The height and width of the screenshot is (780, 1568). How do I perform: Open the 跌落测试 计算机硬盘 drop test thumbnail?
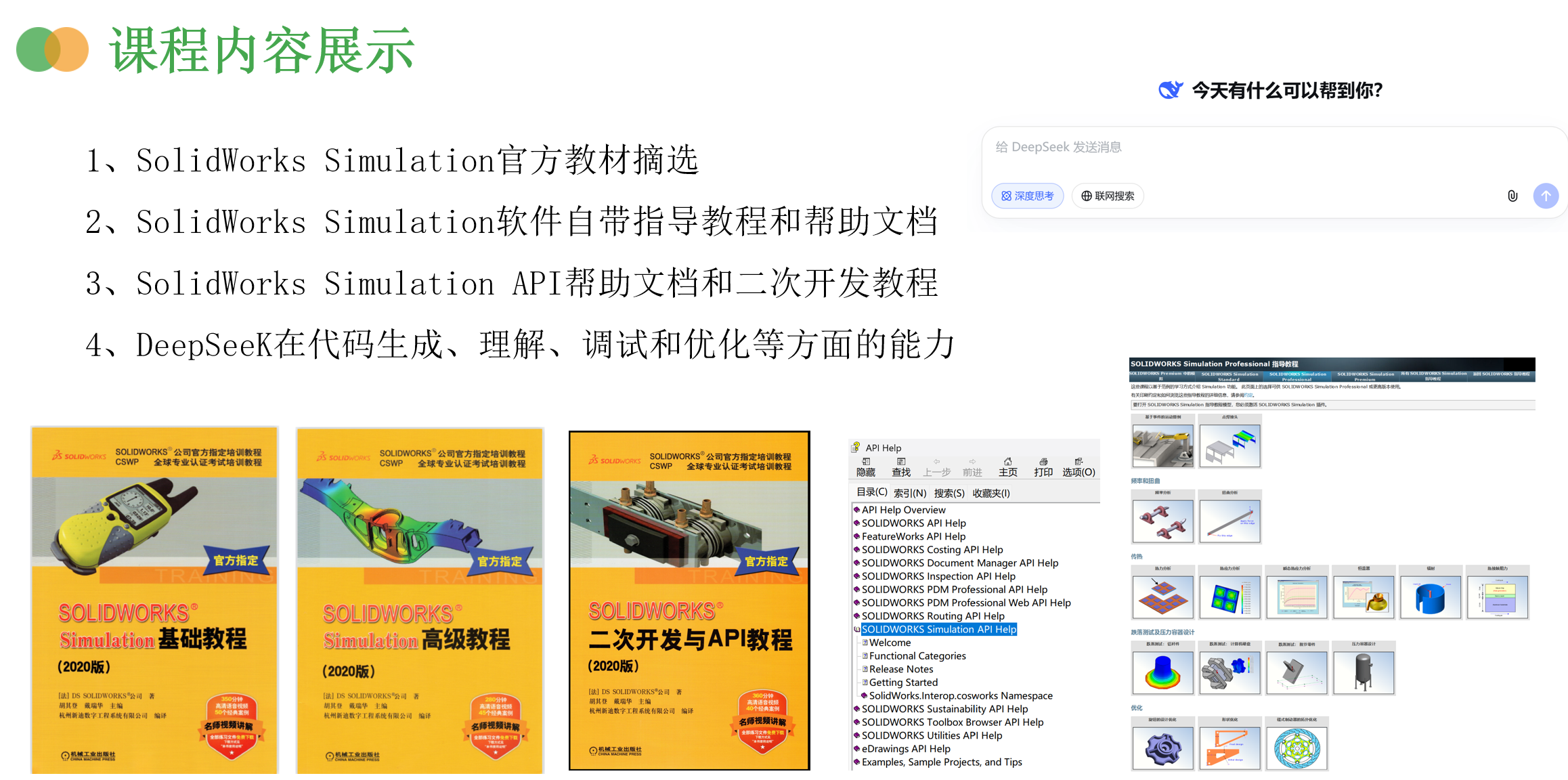tap(1229, 672)
